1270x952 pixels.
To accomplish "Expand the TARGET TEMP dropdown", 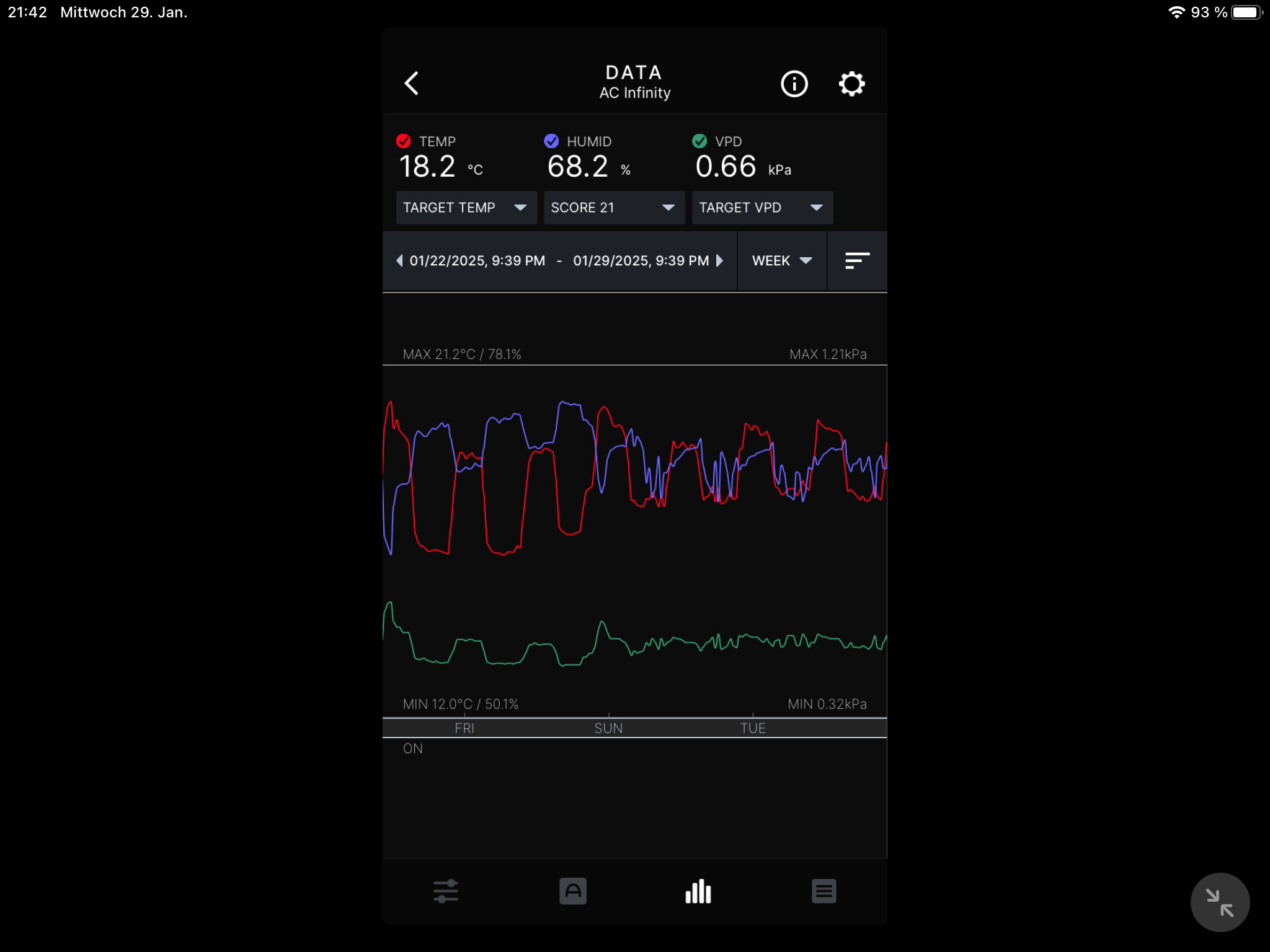I will tap(466, 208).
